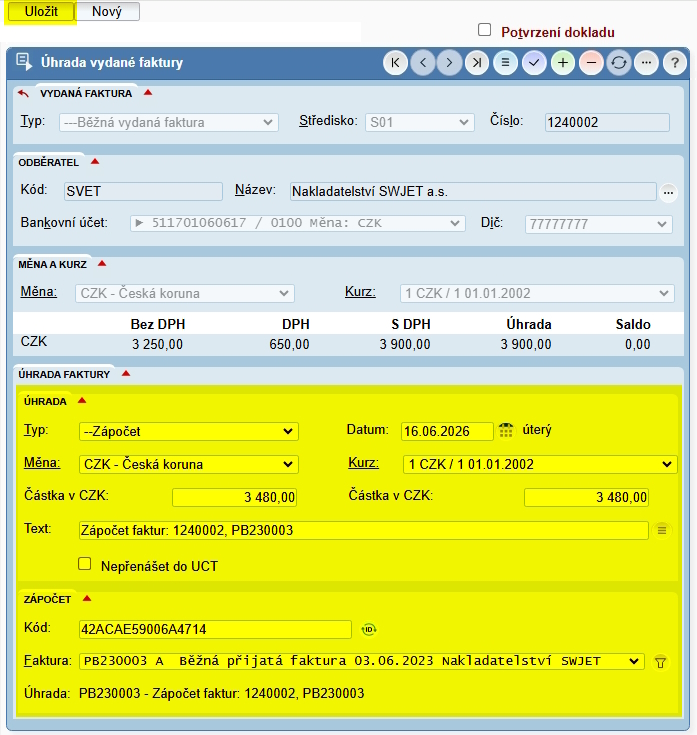
Task: Go to first record button
Action: (395, 63)
